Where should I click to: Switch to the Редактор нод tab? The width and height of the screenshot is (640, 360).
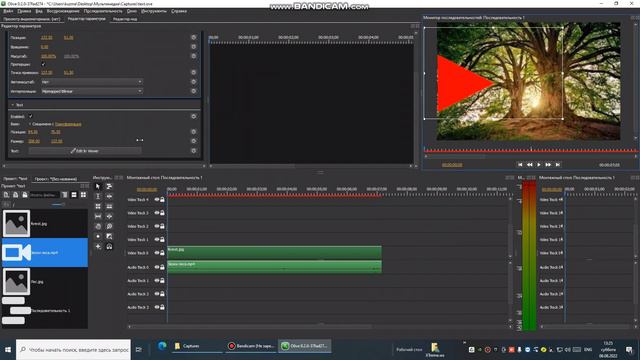click(125, 19)
